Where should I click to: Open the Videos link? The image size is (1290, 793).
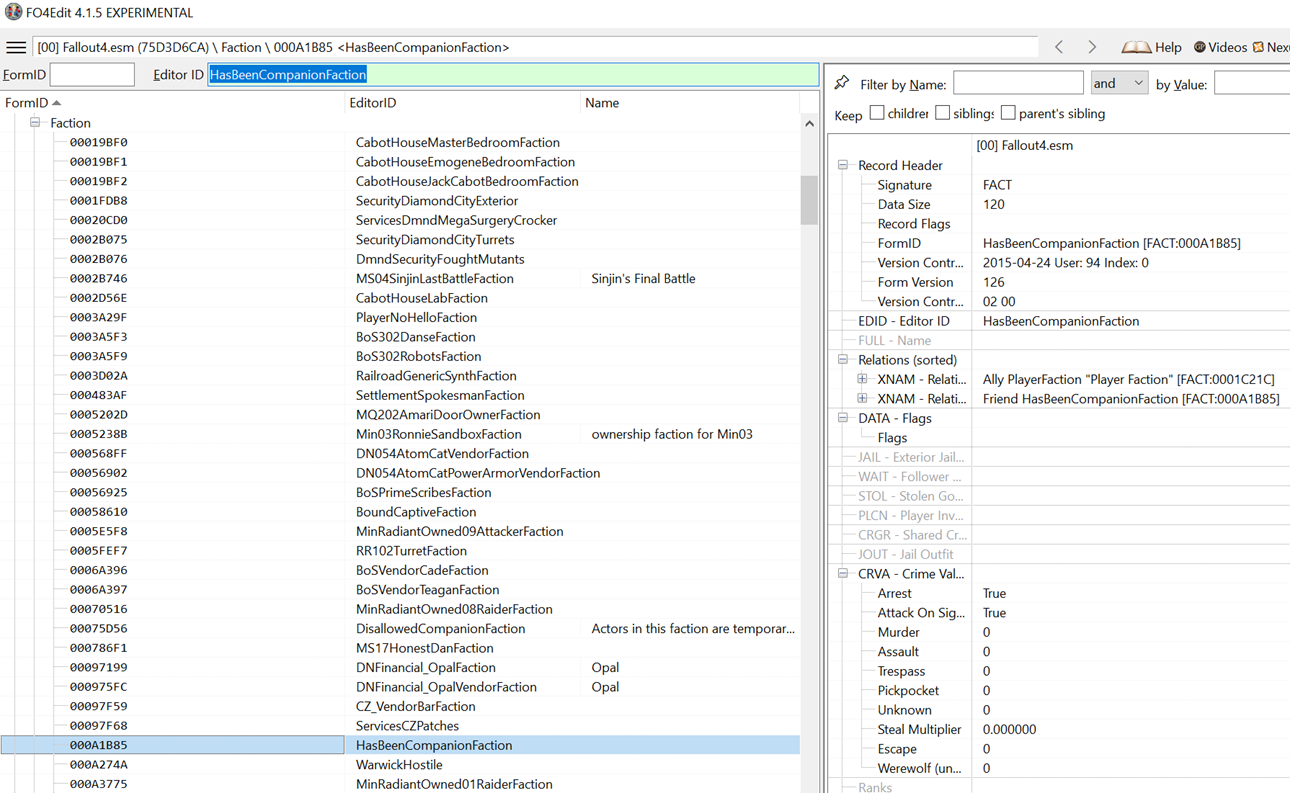1220,47
